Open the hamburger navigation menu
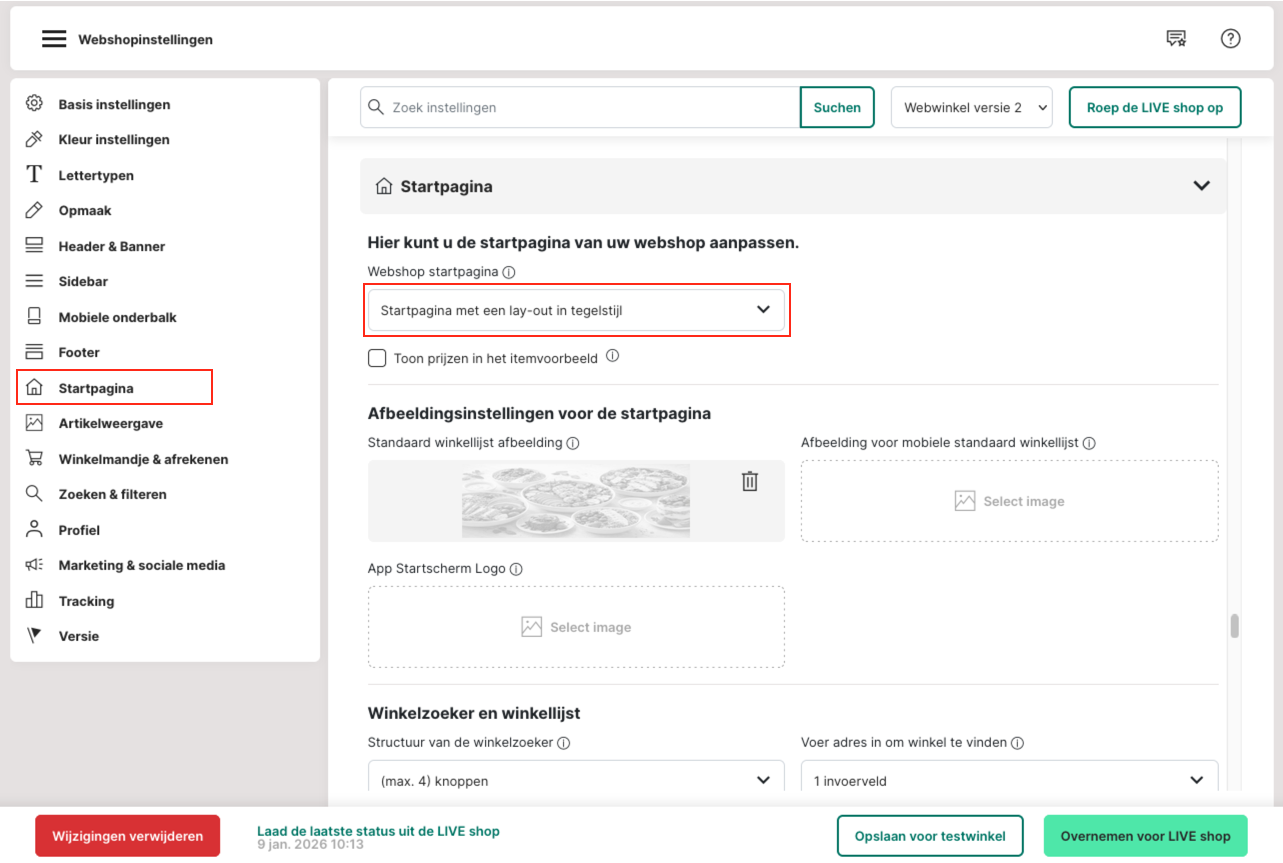This screenshot has width=1283, height=863. 54,40
